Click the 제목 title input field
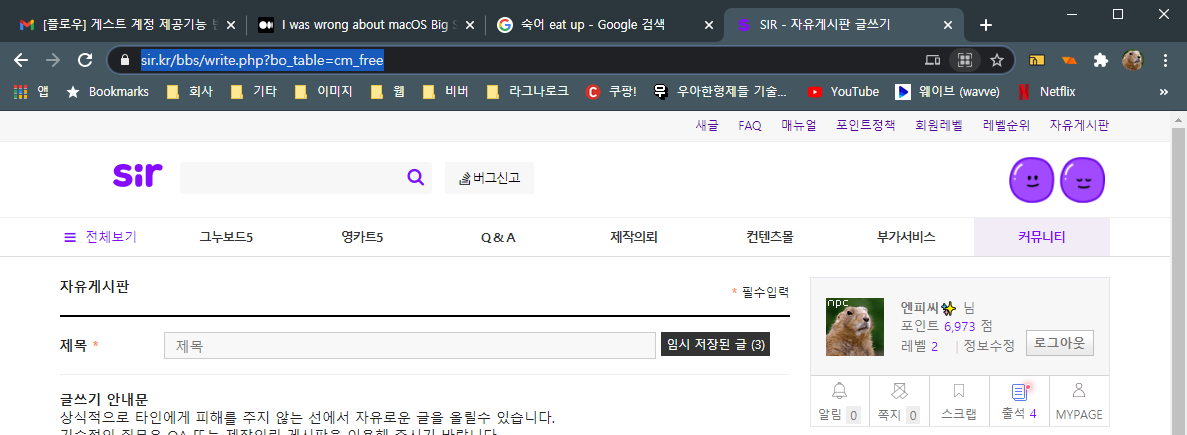This screenshot has width=1187, height=435. [x=409, y=345]
